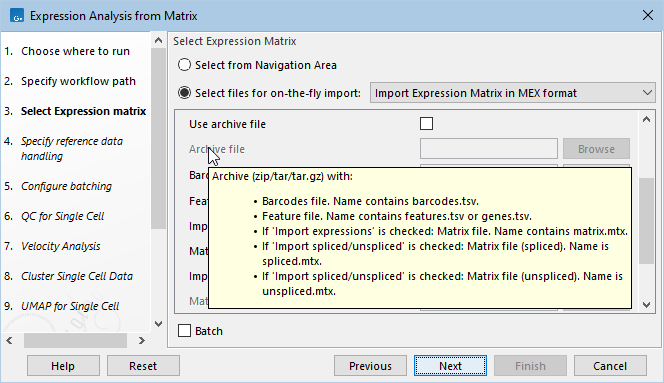
Task: Go back with the Previous button
Action: click(x=370, y=366)
